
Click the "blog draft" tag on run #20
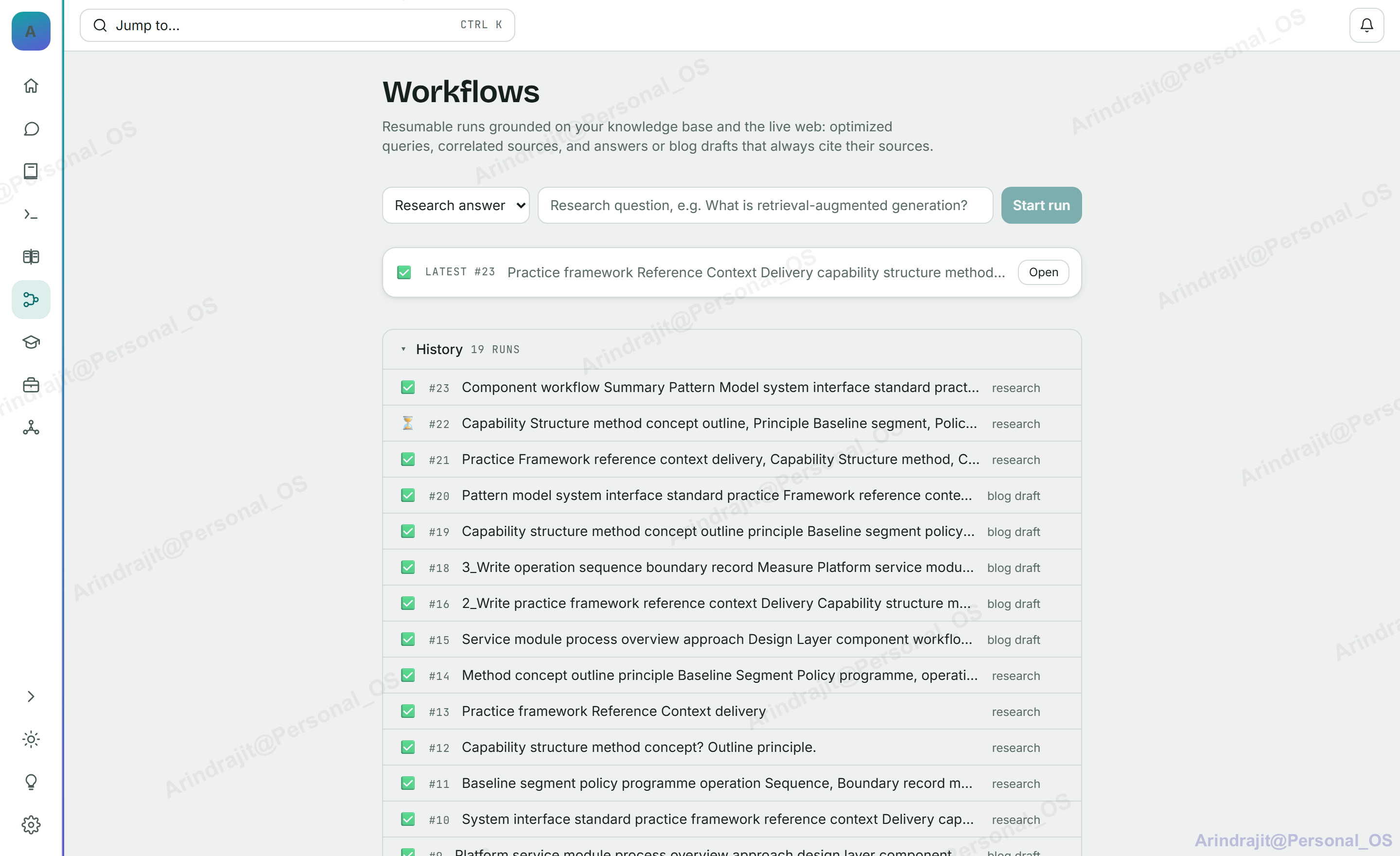tap(1013, 496)
